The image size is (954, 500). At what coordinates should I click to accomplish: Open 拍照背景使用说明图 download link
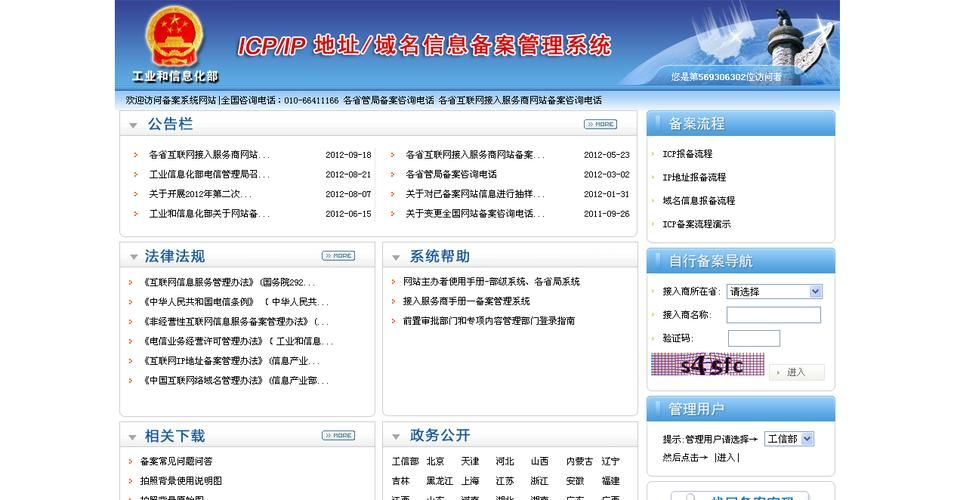tap(181, 481)
